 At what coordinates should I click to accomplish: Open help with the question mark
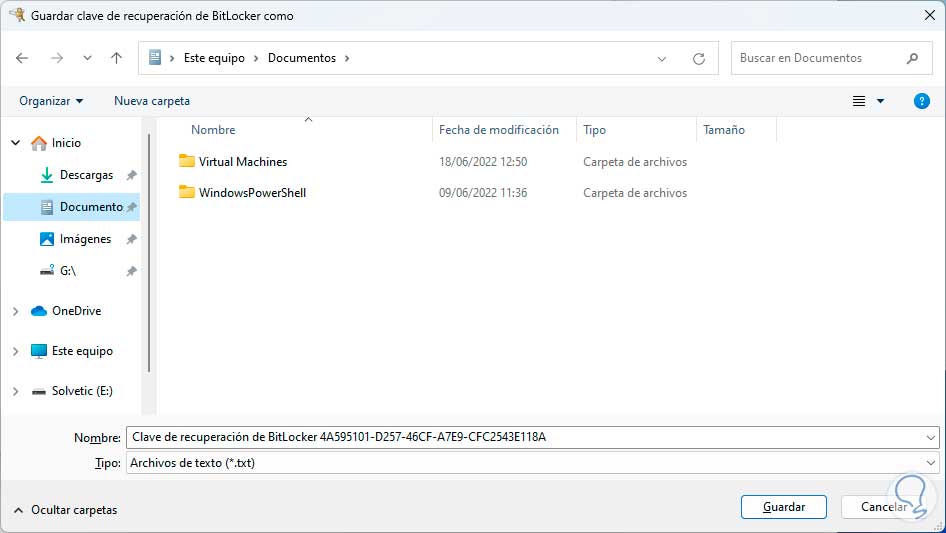click(921, 101)
